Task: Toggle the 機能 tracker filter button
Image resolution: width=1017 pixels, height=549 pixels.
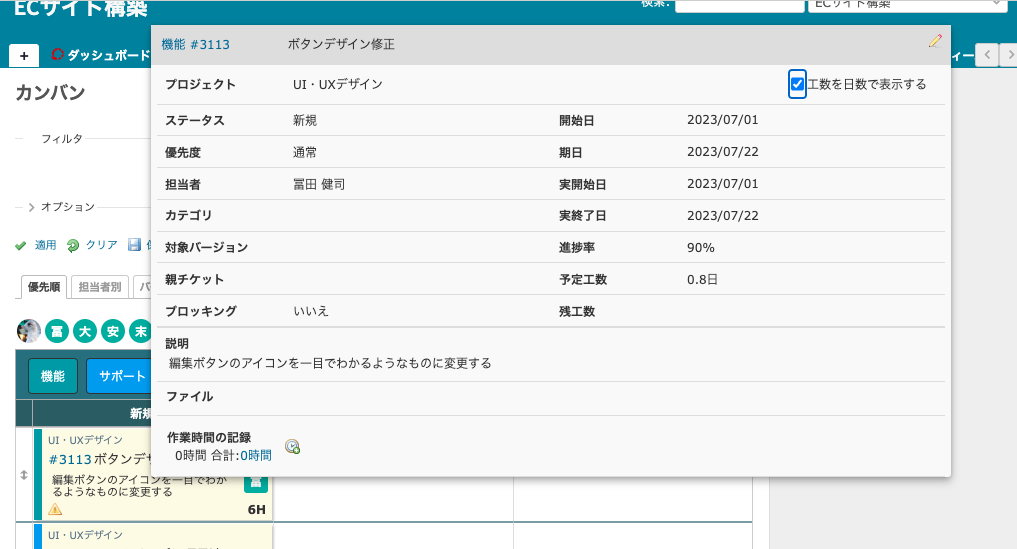Action: click(53, 376)
